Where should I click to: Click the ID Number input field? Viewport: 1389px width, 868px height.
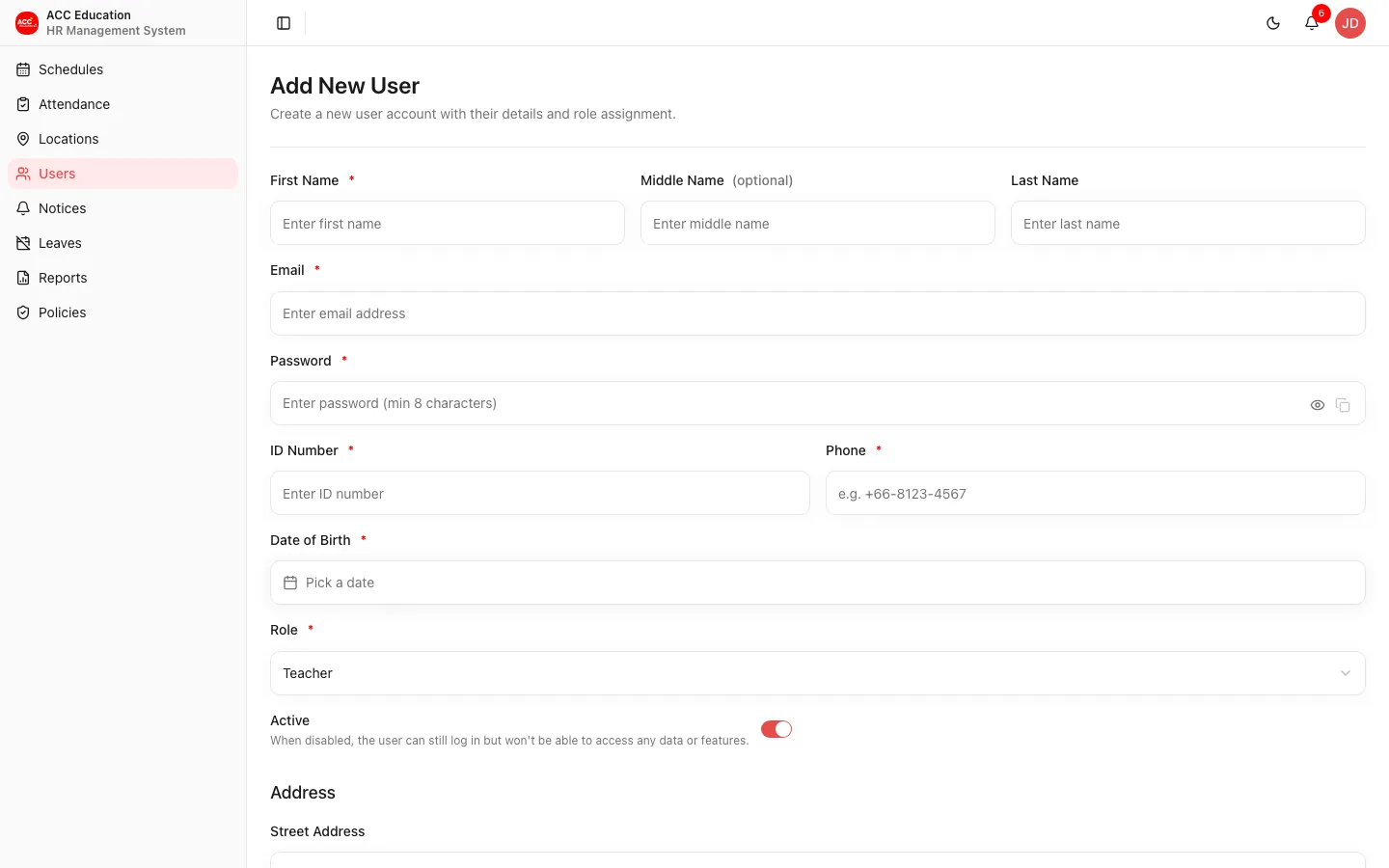pos(540,493)
